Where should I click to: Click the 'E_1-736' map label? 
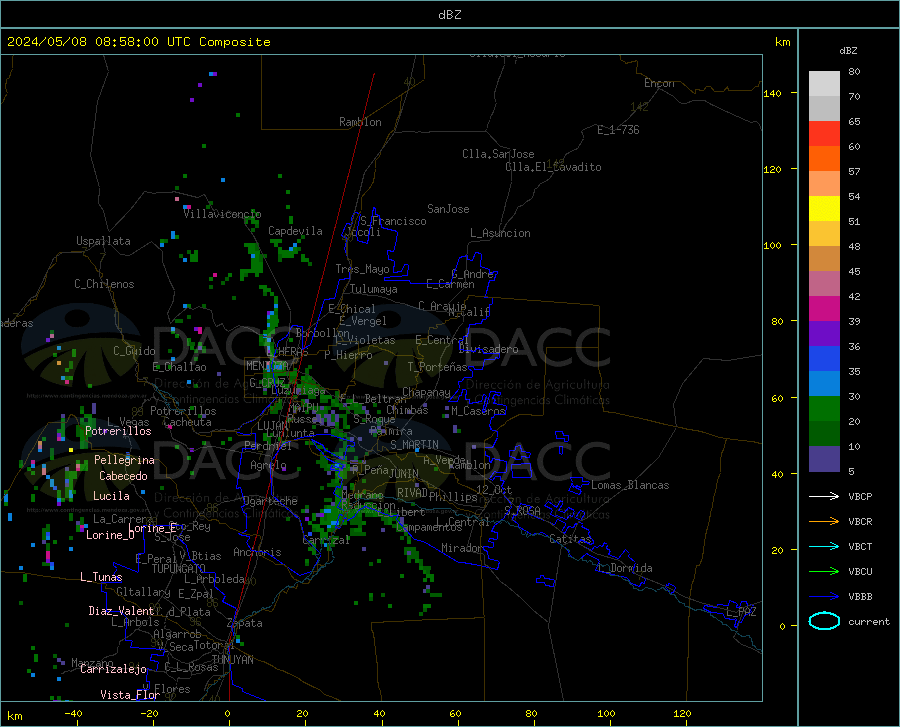tap(618, 130)
